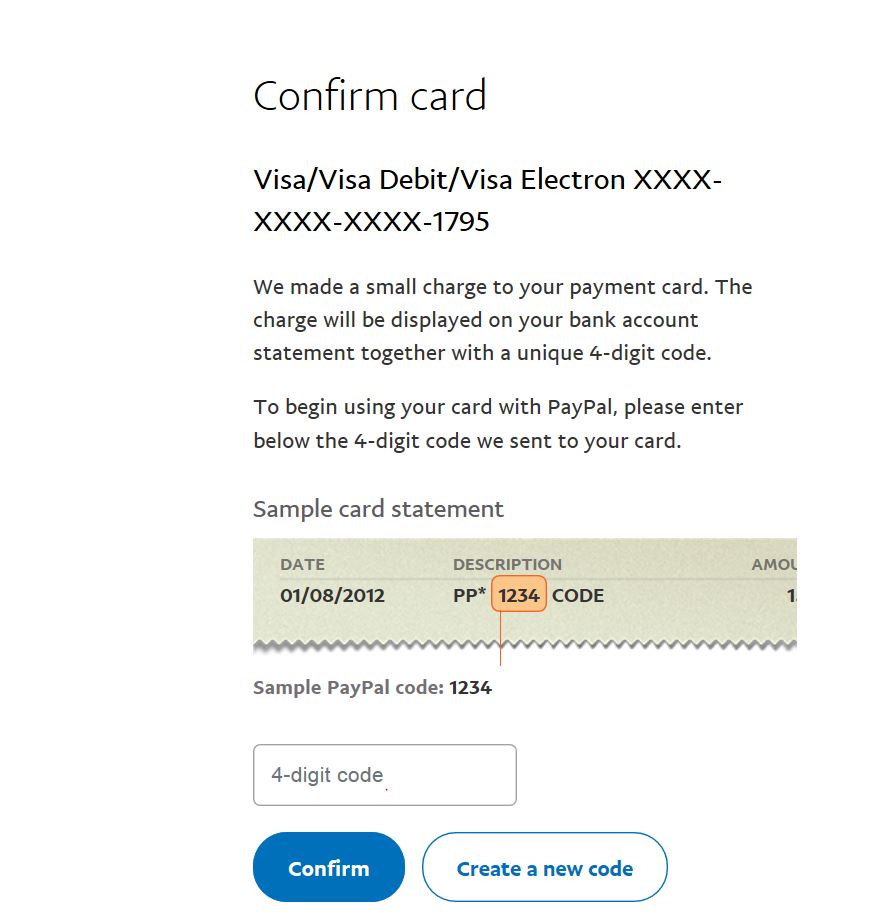Click the DATE column header in sample statement
Viewport: 891px width, 914px height.
click(x=302, y=564)
